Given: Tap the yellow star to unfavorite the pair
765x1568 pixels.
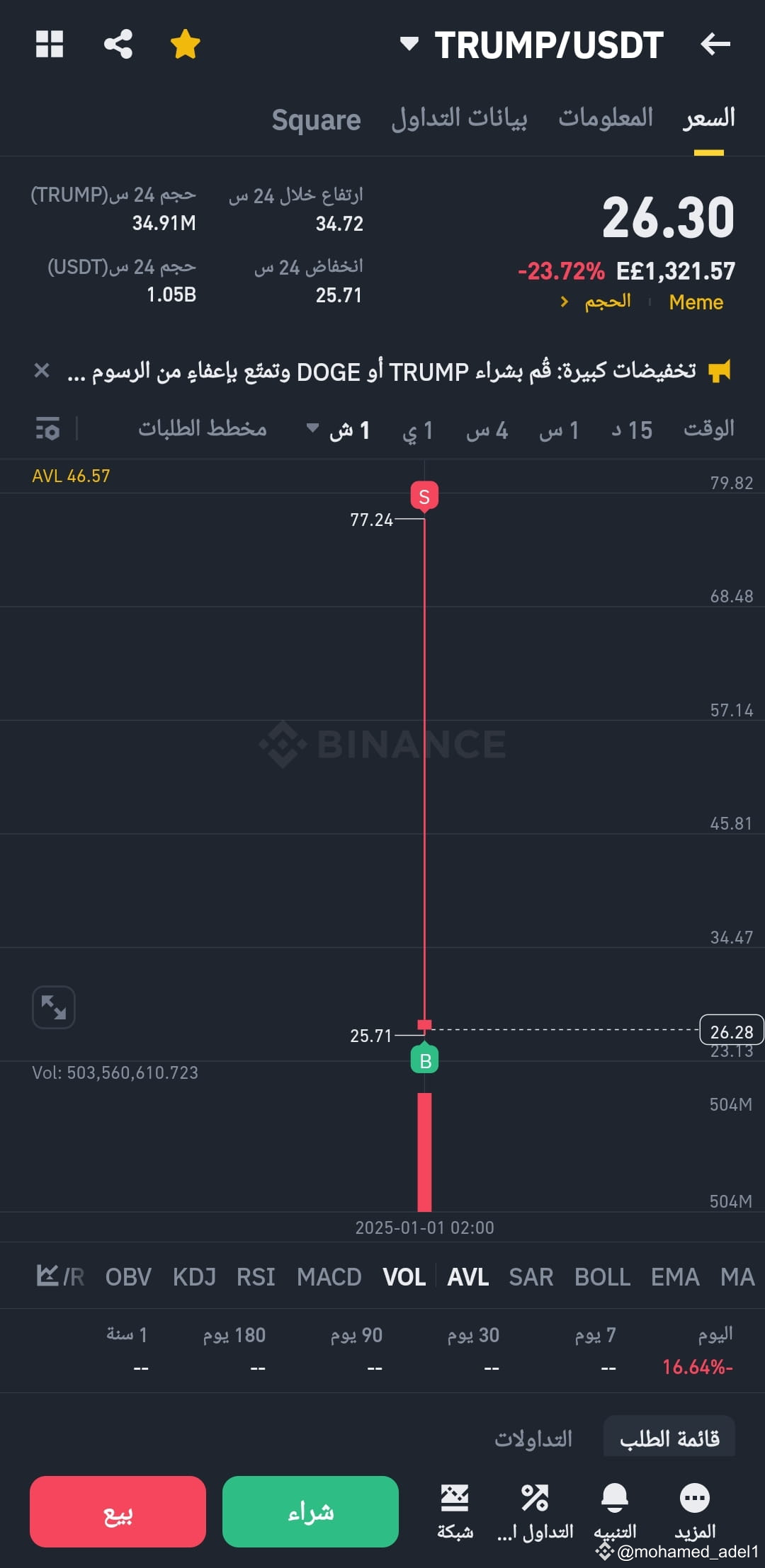Looking at the screenshot, I should coord(184,44).
